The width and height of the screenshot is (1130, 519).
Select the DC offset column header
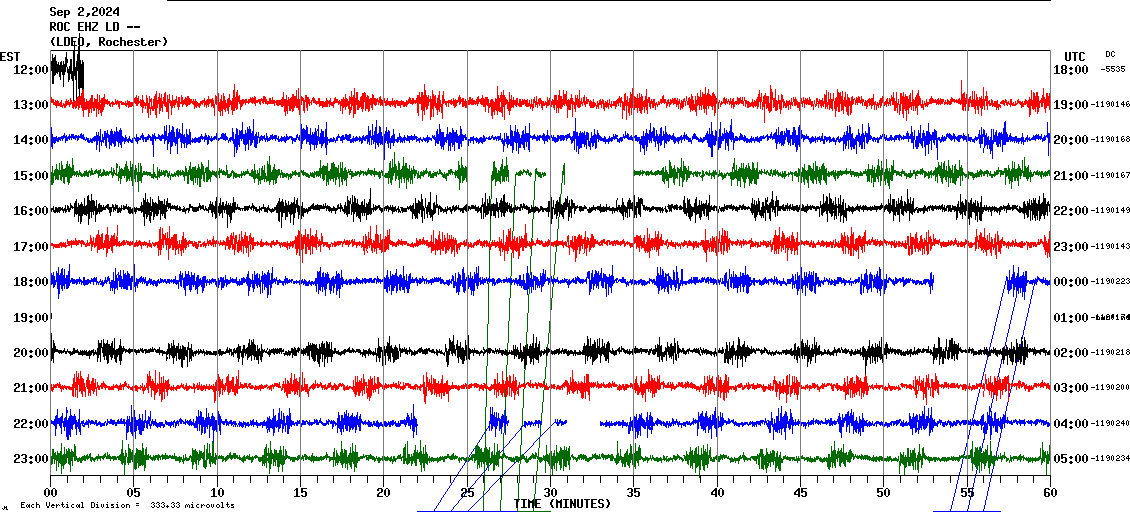point(1110,54)
